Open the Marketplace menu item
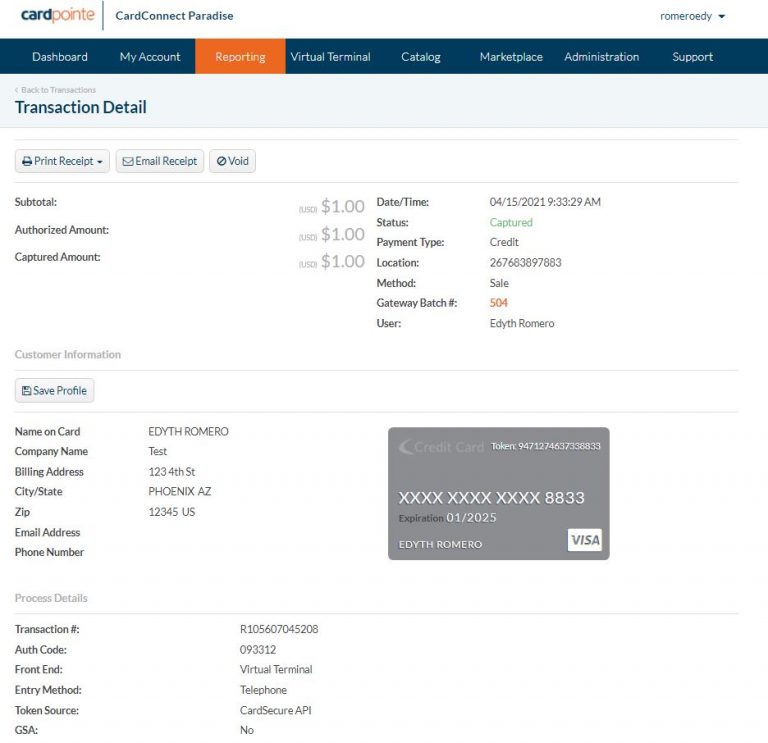Screen dimensions: 768x743 point(511,57)
